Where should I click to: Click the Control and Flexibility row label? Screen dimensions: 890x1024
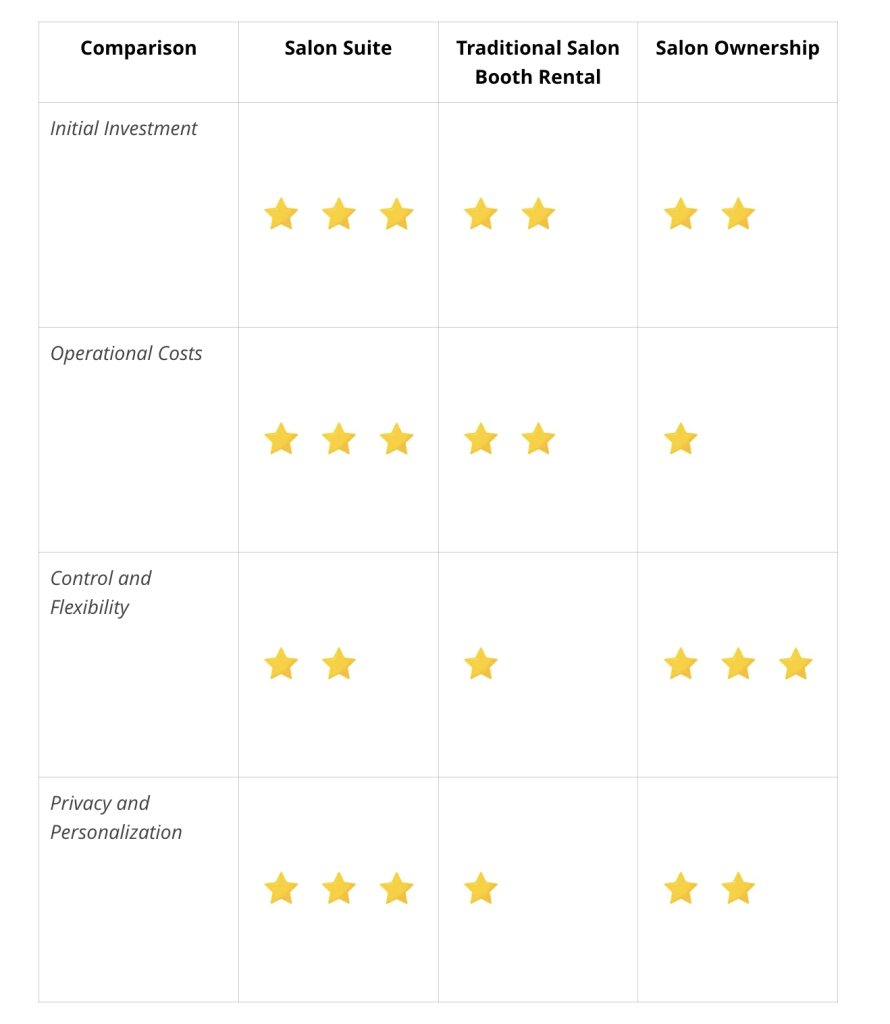coord(101,592)
